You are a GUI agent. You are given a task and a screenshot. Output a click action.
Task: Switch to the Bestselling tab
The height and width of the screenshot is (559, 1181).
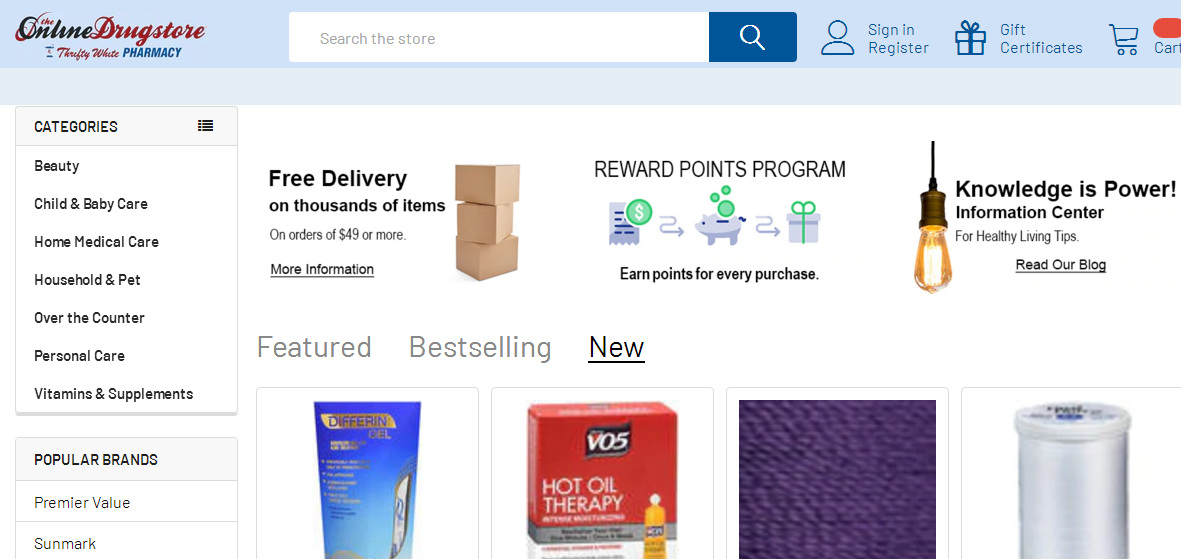coord(481,347)
